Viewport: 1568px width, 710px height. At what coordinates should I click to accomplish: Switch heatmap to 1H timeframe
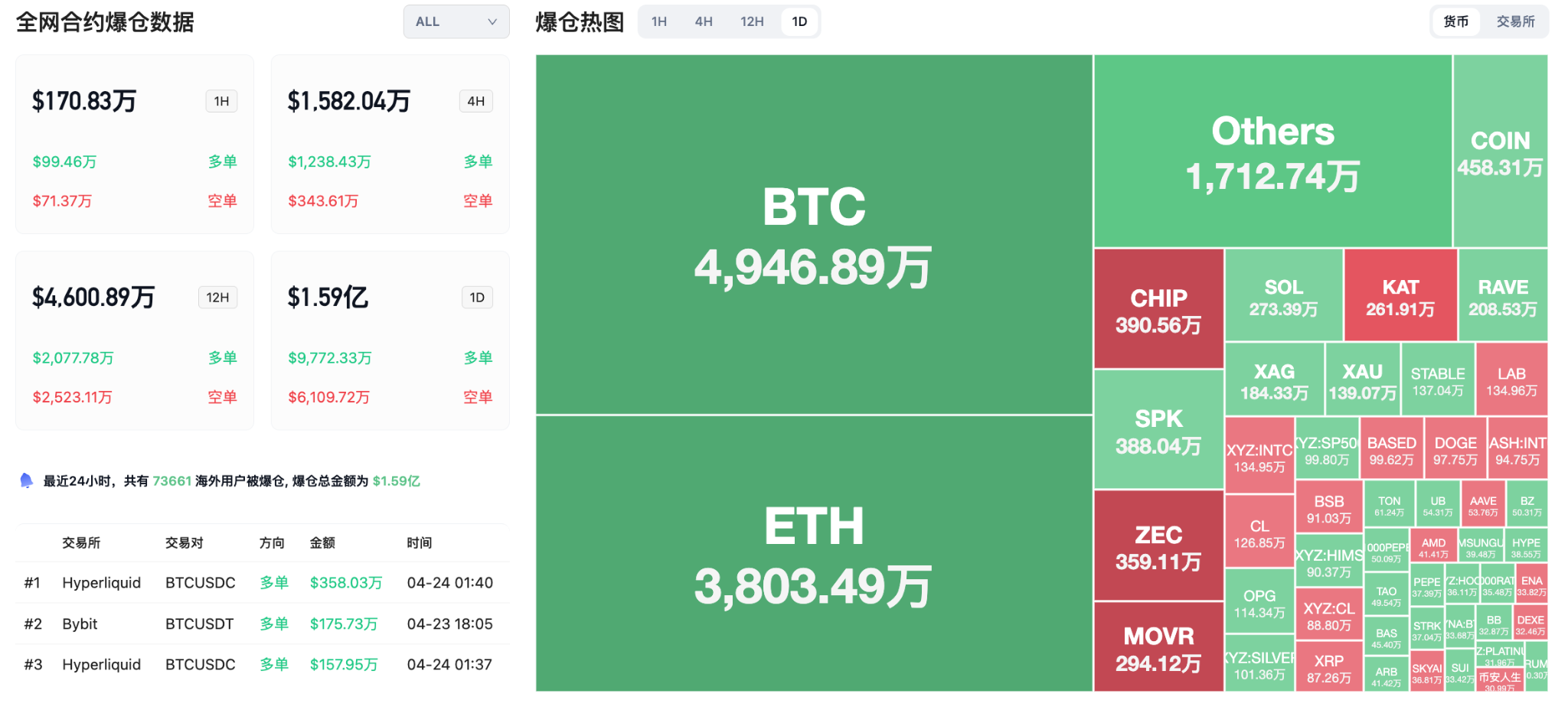(658, 22)
